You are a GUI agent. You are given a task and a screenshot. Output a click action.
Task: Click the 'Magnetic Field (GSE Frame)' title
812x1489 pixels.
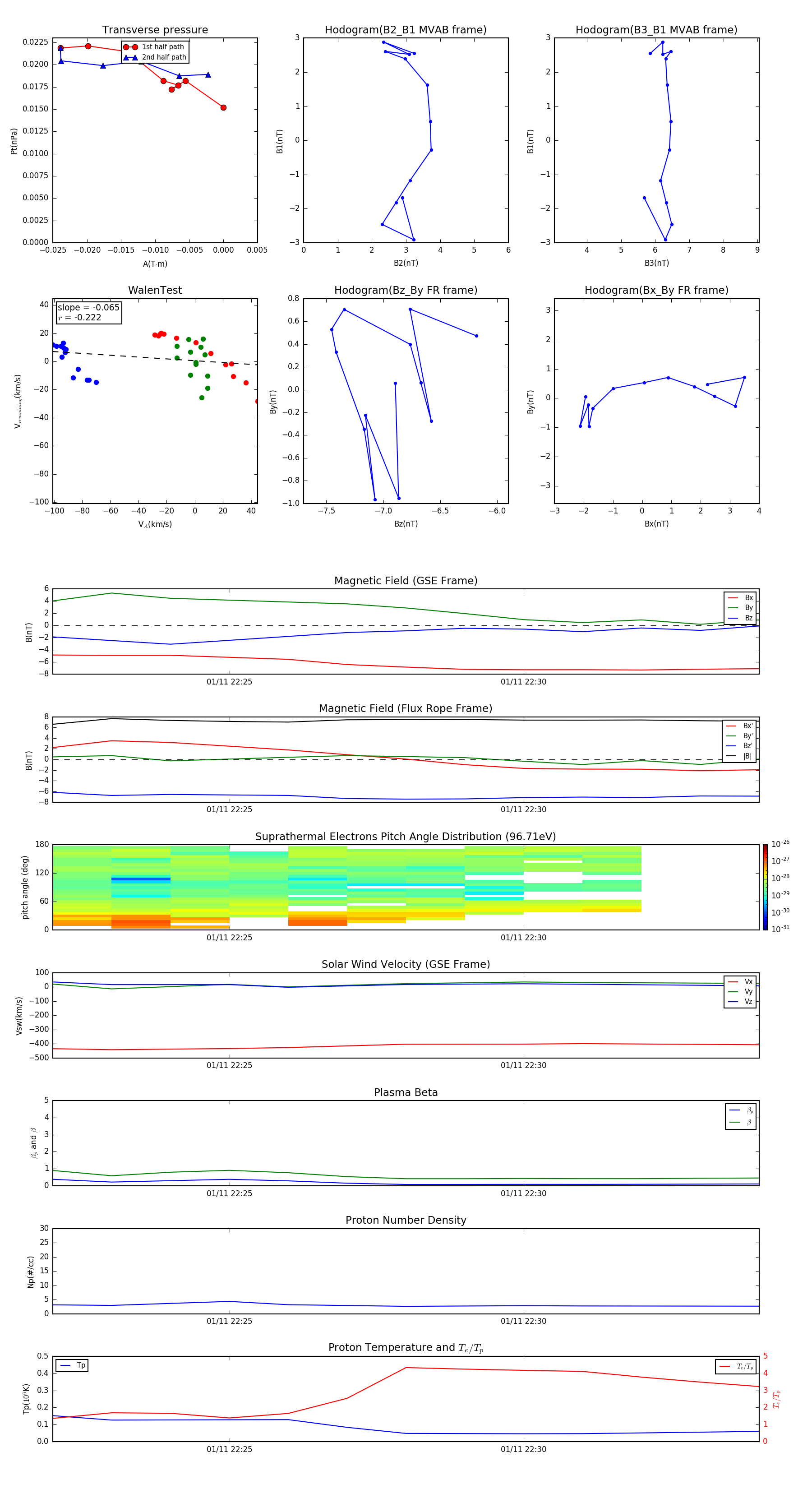click(x=406, y=581)
